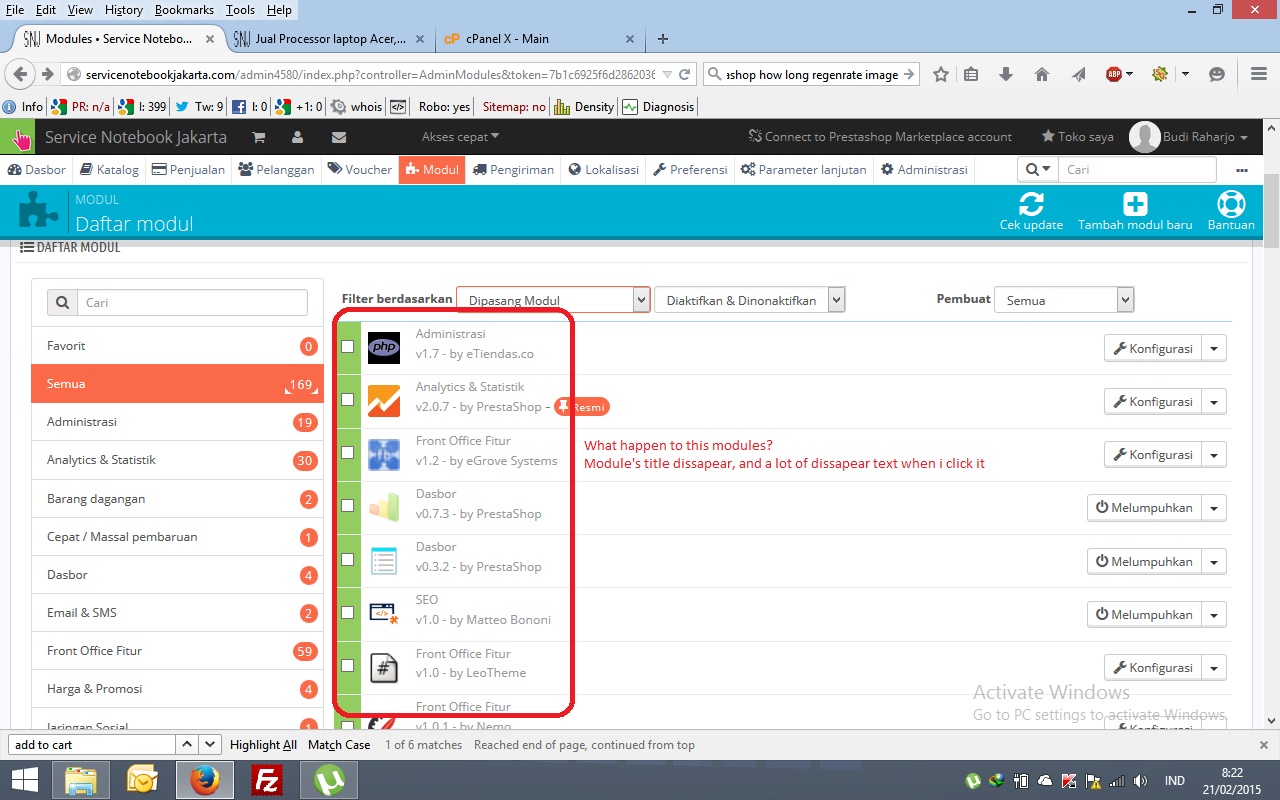This screenshot has width=1280, height=800.
Task: Select the SEO v1.0 module checkbox
Action: pyautogui.click(x=347, y=612)
